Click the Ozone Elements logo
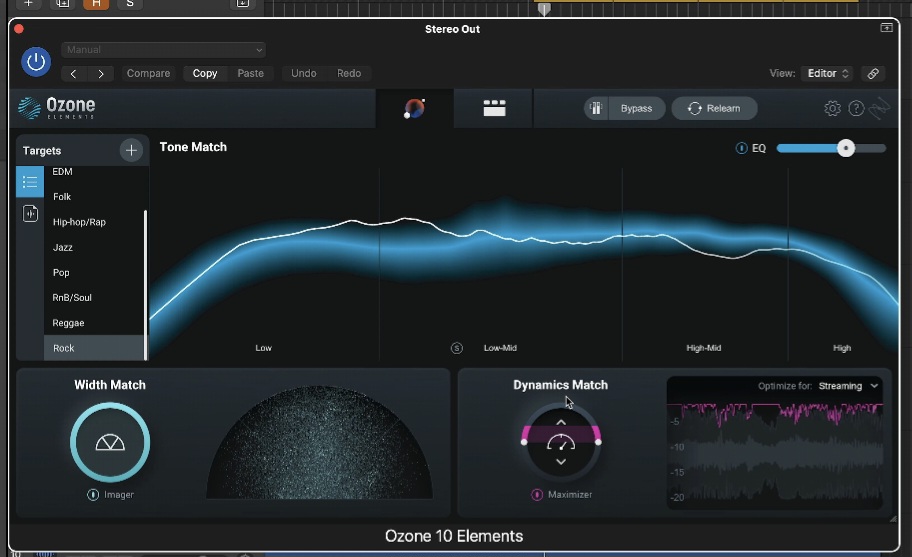This screenshot has width=912, height=557. [x=56, y=108]
